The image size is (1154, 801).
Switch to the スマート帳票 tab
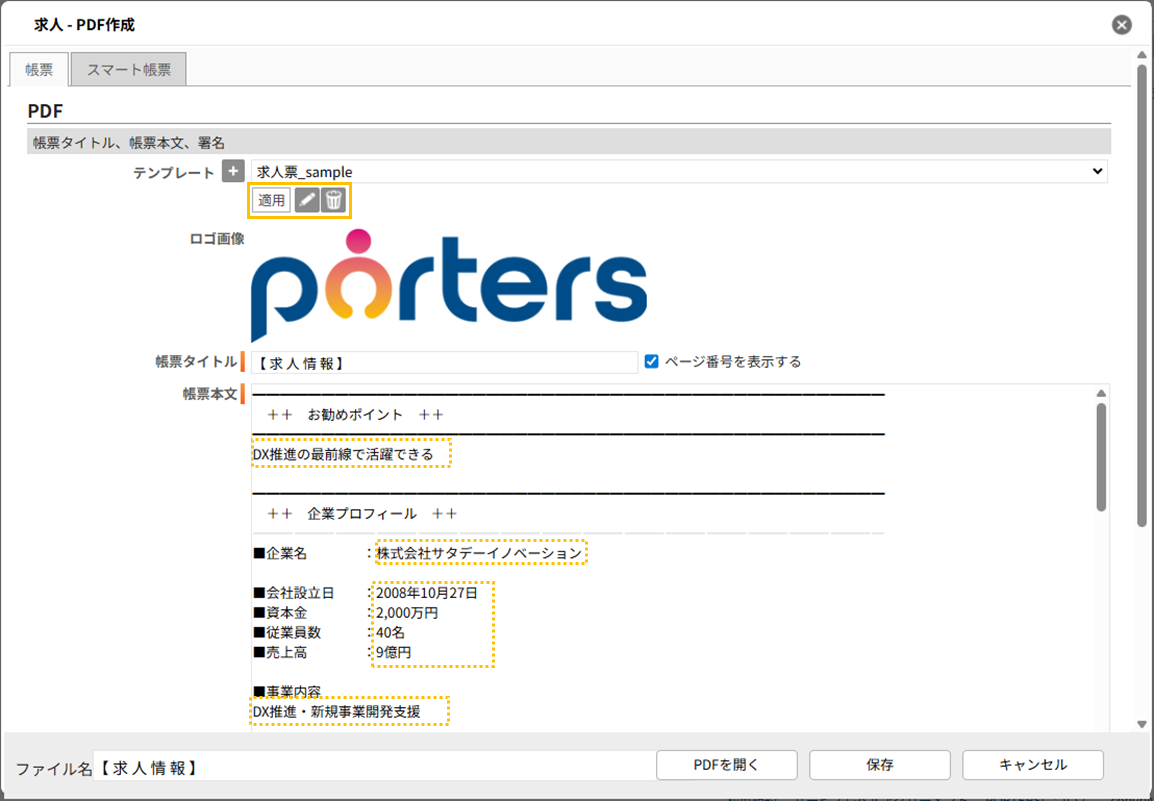[129, 70]
